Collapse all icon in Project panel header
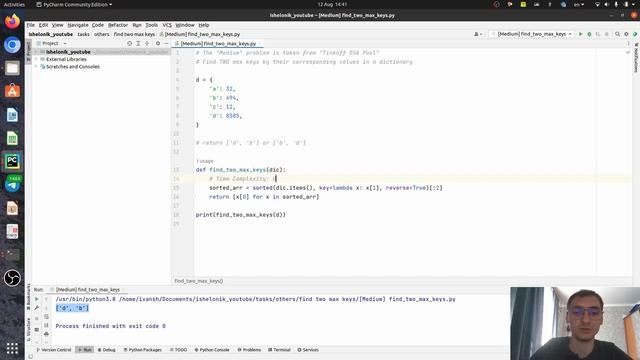Image resolution: width=640 pixels, height=360 pixels. click(147, 43)
